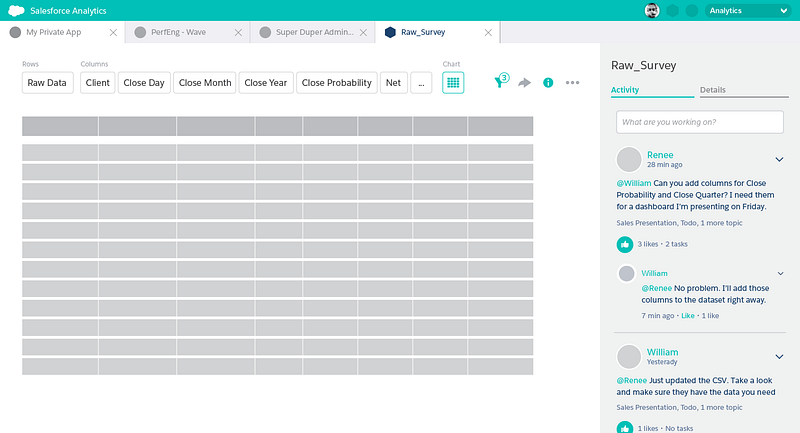
Task: Select the Close Probability column pill
Action: click(x=337, y=83)
